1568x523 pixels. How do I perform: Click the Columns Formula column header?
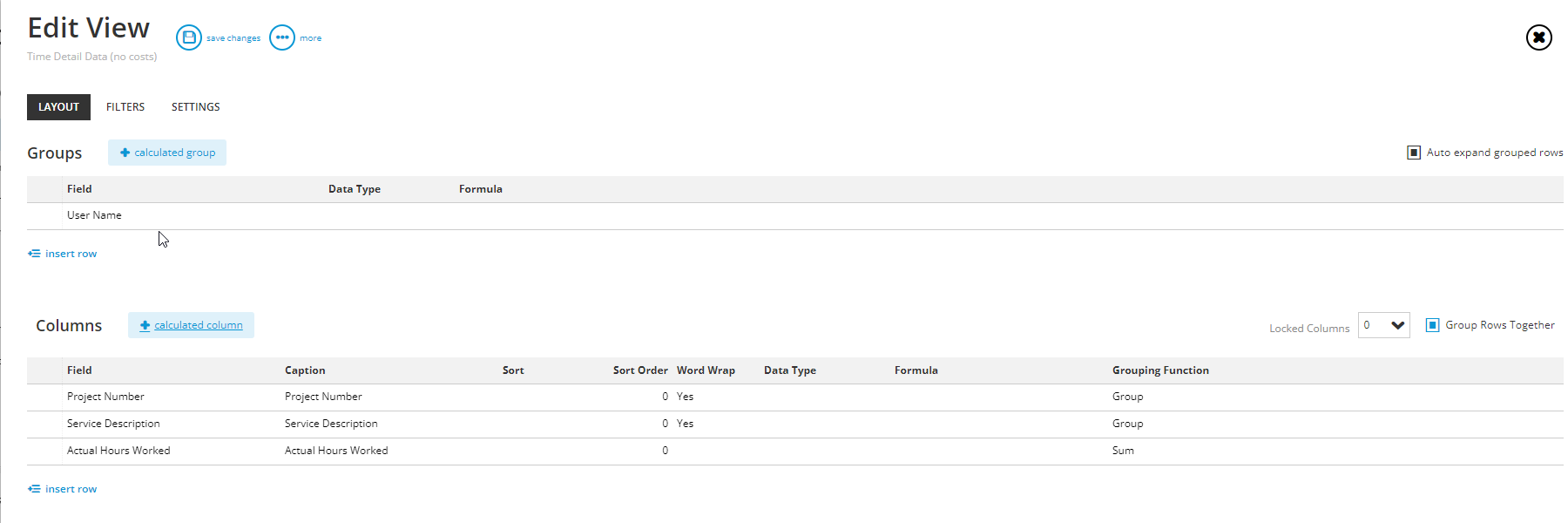point(916,370)
